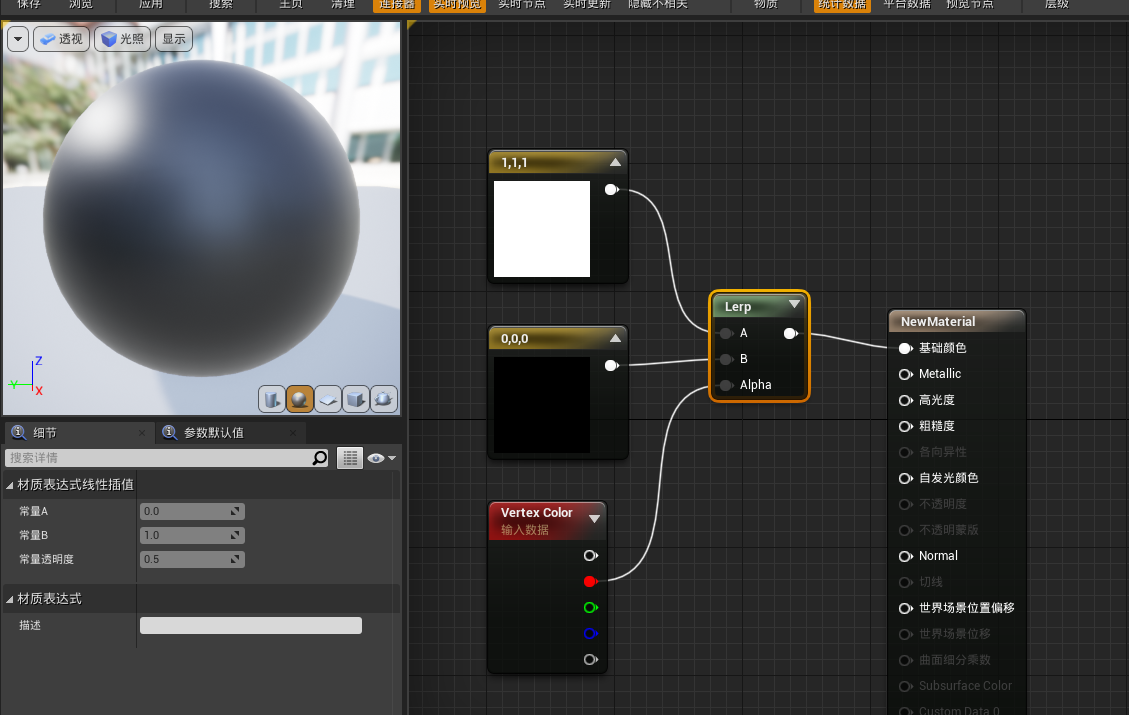Toggle the 实时预览 toolbar option
The width and height of the screenshot is (1129, 715).
click(457, 5)
